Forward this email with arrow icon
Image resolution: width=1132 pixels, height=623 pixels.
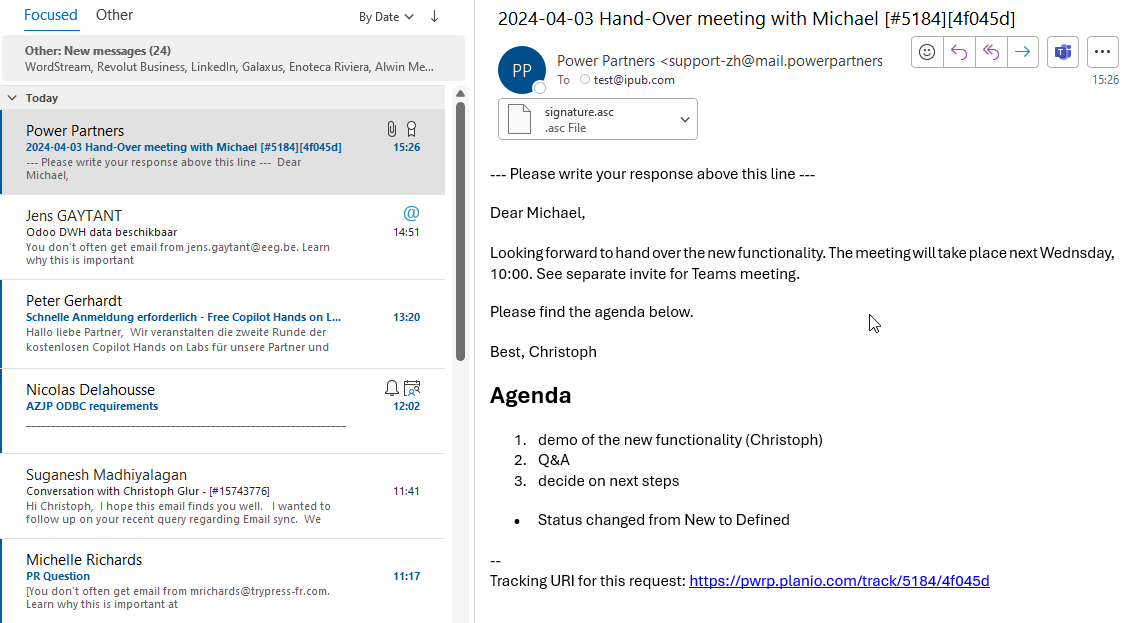click(1022, 52)
